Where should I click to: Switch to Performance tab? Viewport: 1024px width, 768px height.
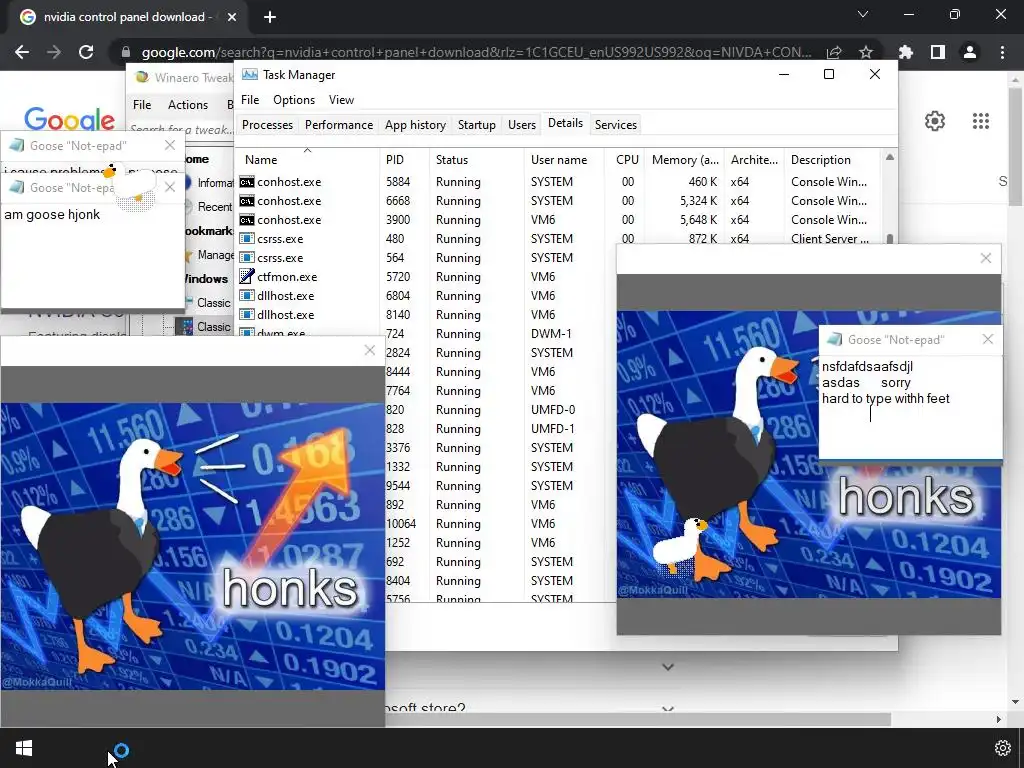pyautogui.click(x=339, y=125)
